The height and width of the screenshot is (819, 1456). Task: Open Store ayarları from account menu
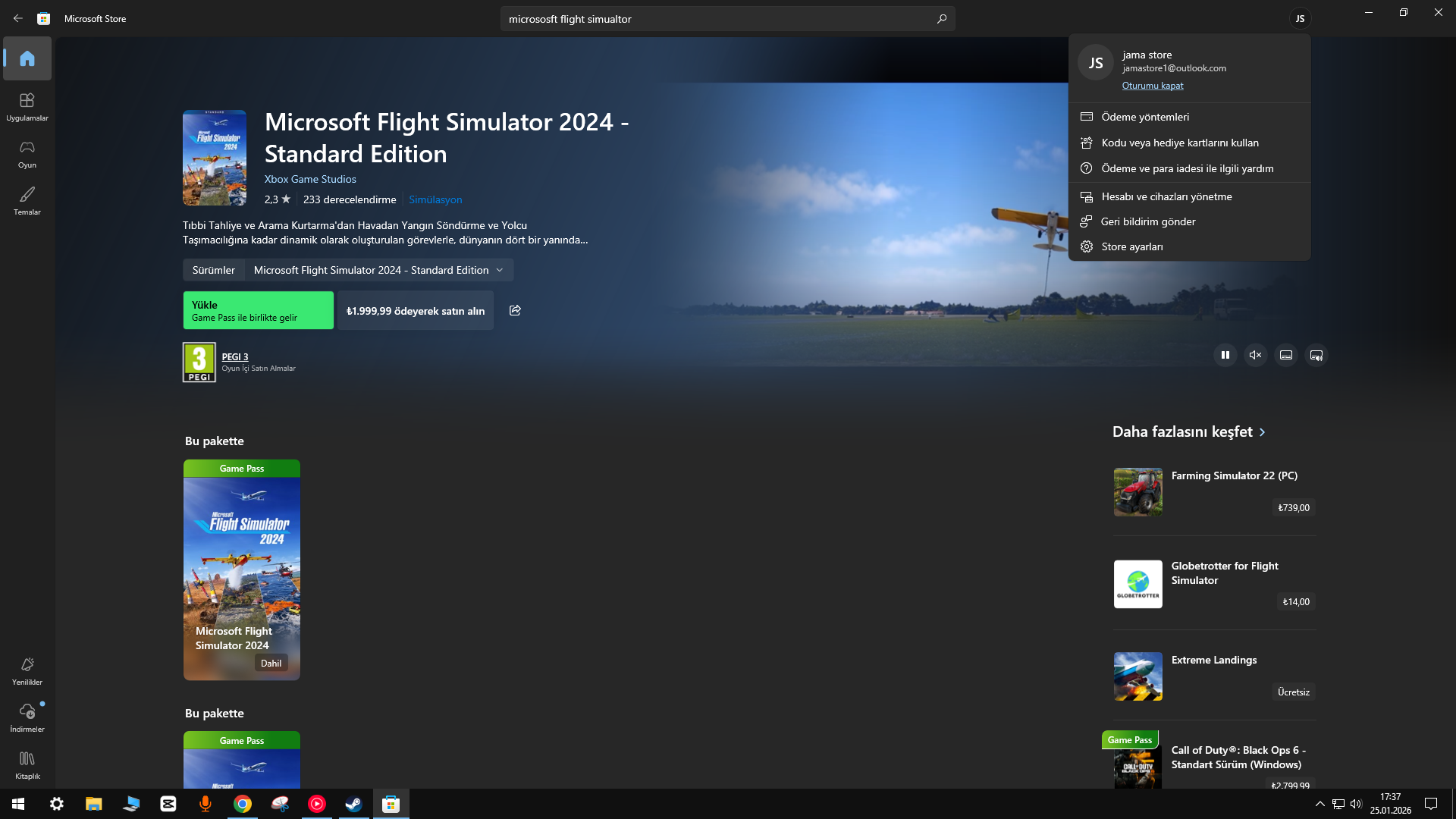[1190, 246]
